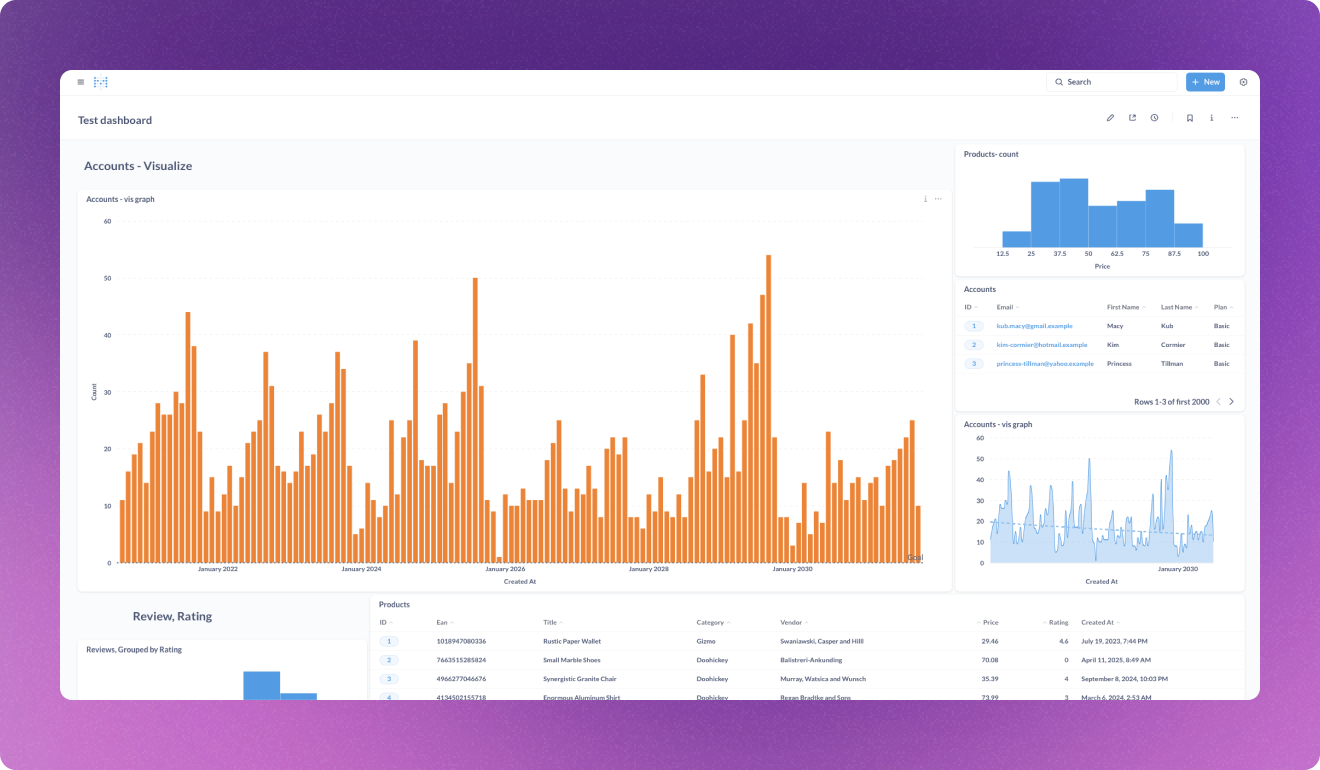The image size is (1320, 770).
Task: Open dashboard more options ellipsis
Action: click(x=1235, y=118)
